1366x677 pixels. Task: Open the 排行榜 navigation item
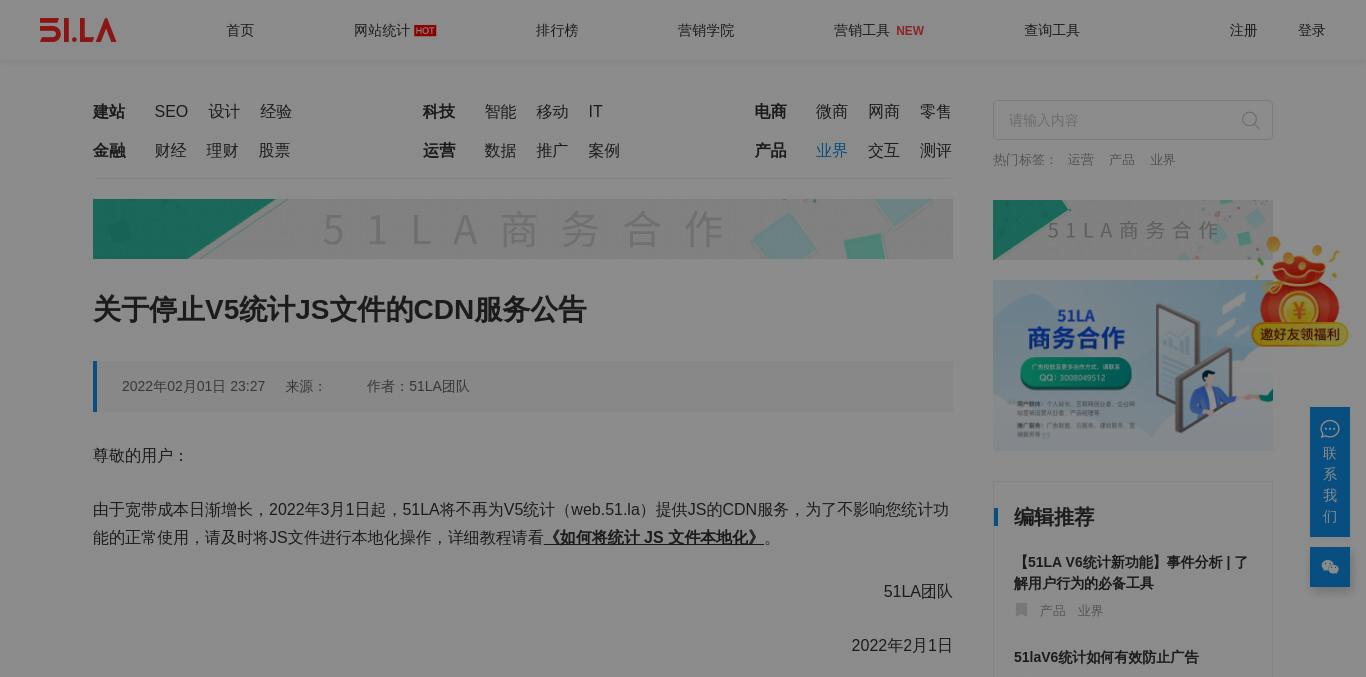click(557, 30)
